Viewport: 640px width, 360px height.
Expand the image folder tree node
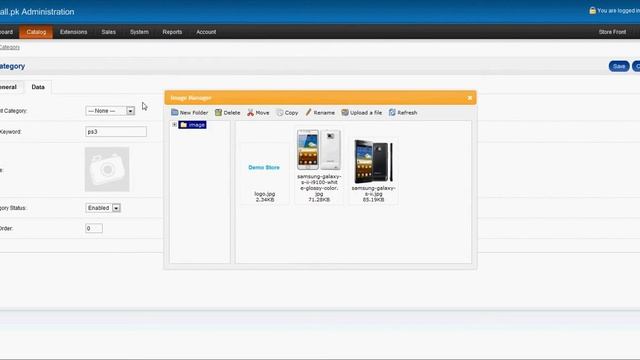point(174,124)
